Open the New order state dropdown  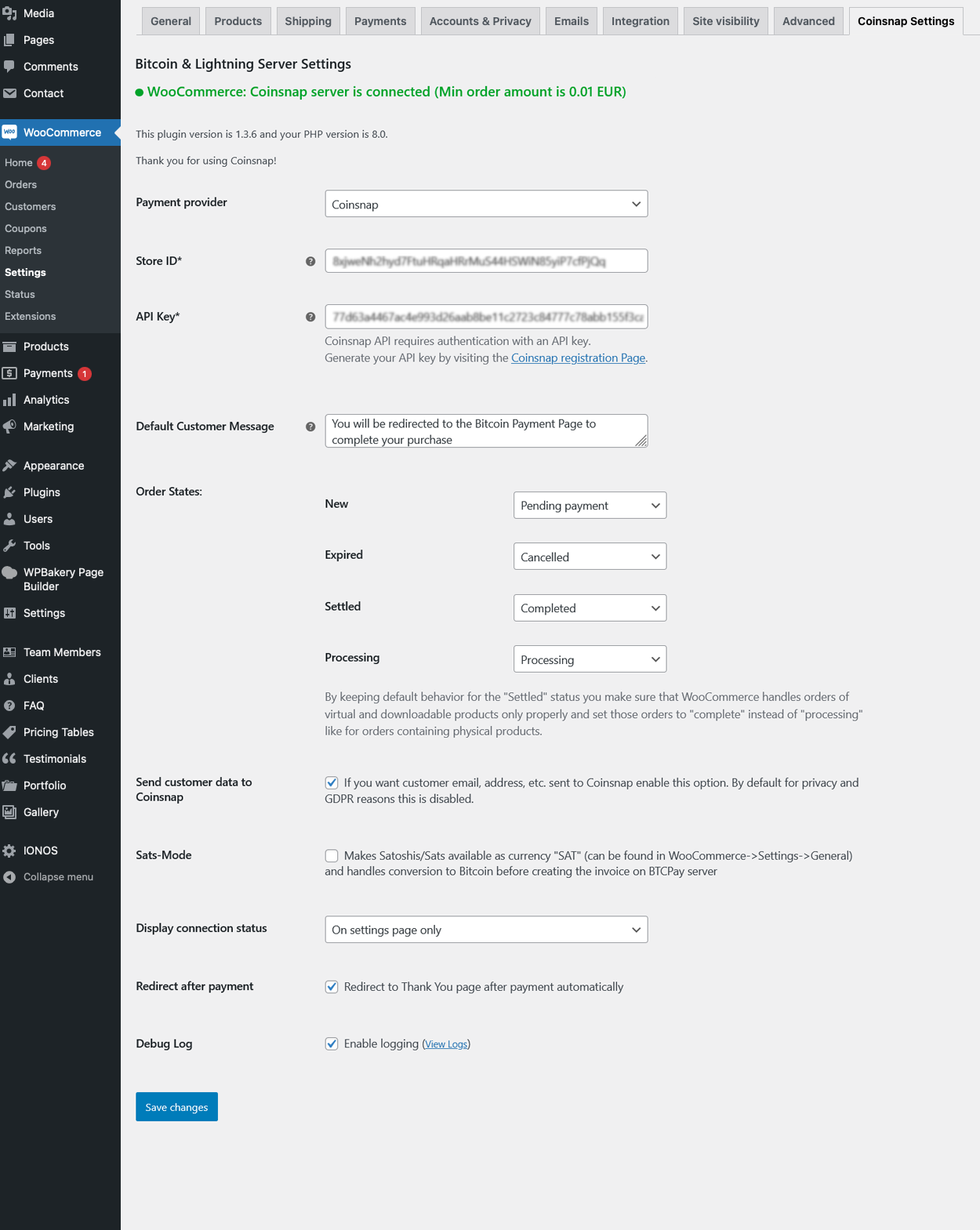tap(590, 506)
